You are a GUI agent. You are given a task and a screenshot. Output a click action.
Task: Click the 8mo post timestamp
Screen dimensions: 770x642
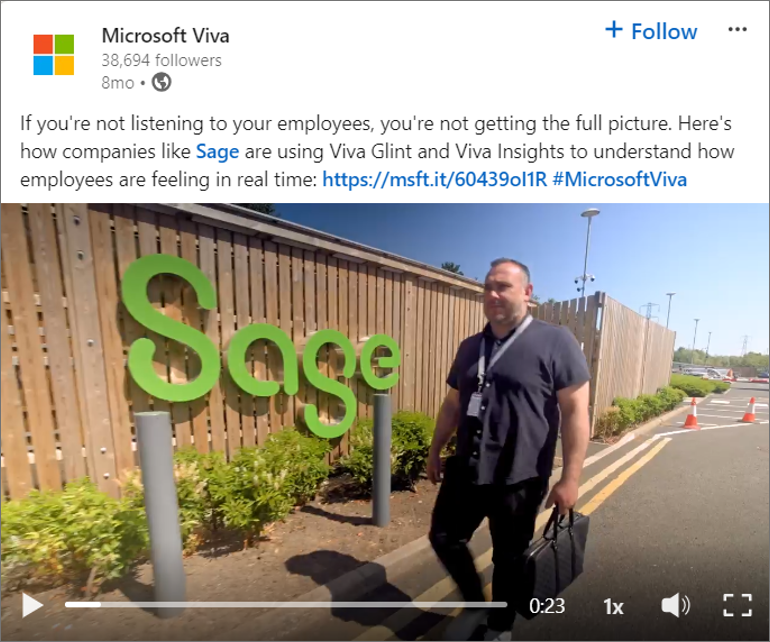click(x=117, y=83)
